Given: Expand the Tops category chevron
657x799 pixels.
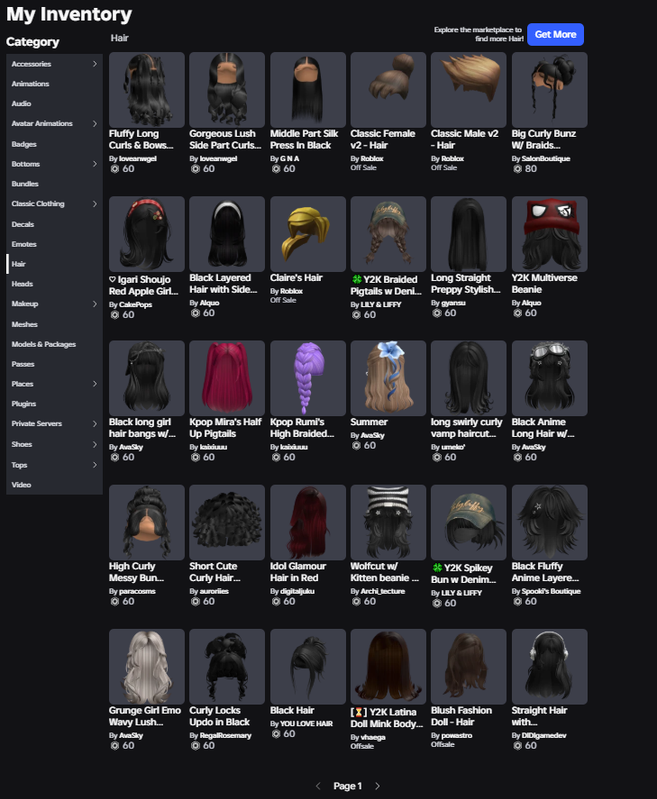Looking at the screenshot, I should [x=95, y=465].
